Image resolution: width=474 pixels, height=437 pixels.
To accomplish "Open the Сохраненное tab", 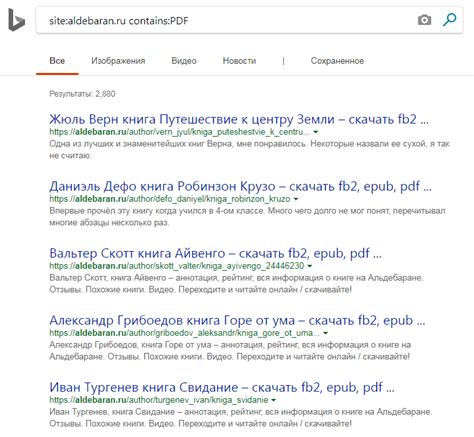I will pos(337,61).
